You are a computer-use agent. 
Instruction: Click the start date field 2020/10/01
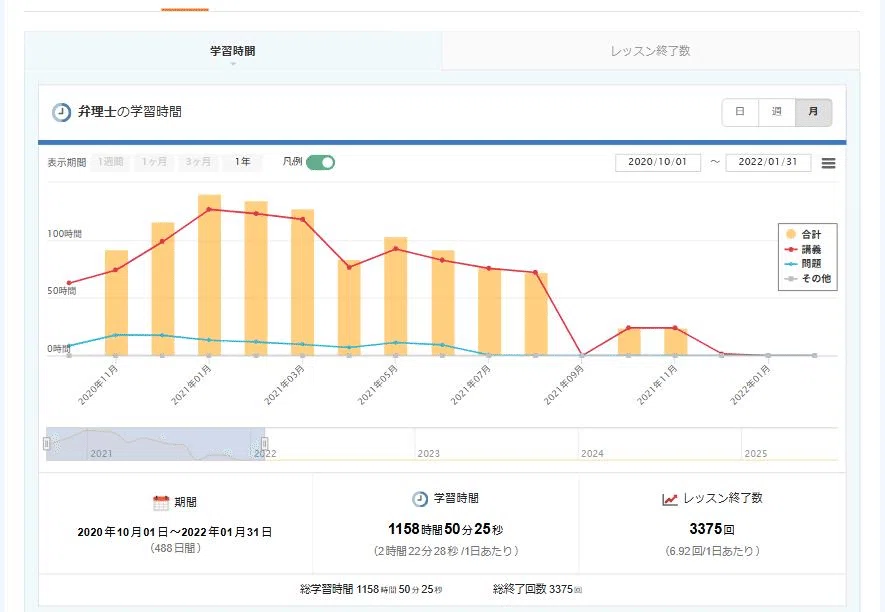coord(658,162)
